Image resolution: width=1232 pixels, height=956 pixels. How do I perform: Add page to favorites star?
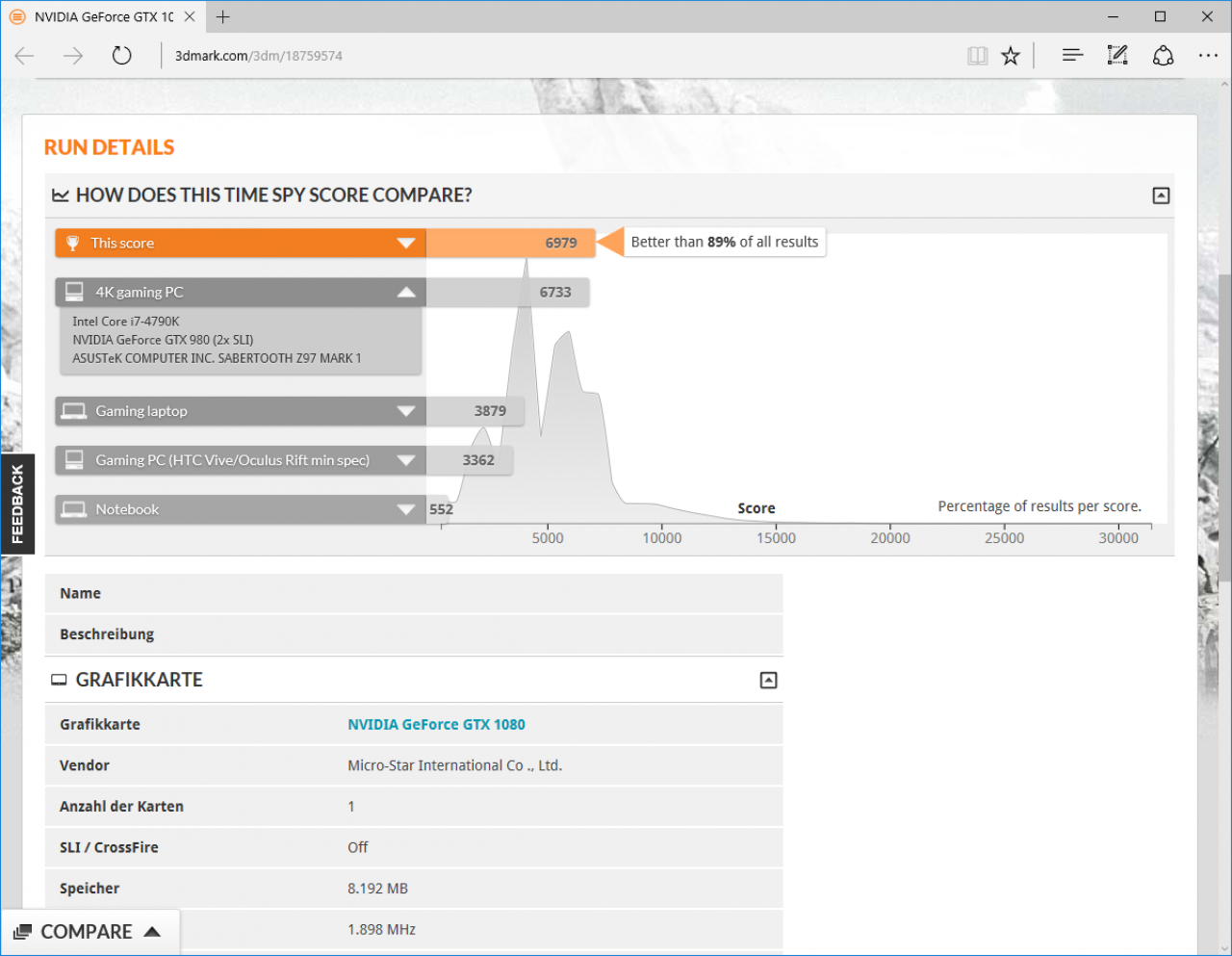click(1011, 56)
